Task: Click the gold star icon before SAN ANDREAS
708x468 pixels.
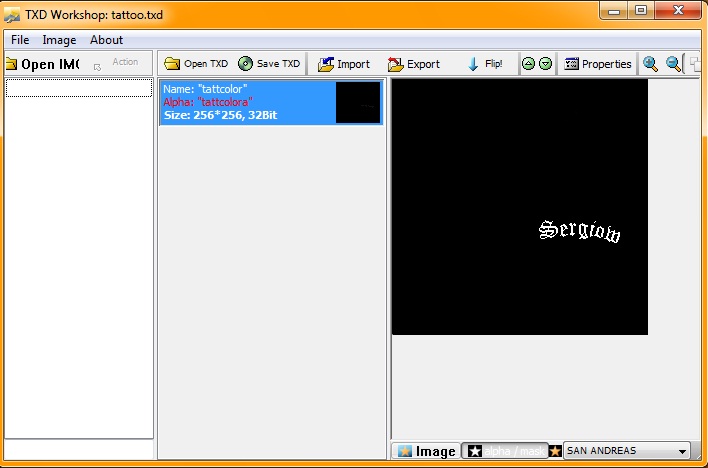Action: tap(555, 451)
